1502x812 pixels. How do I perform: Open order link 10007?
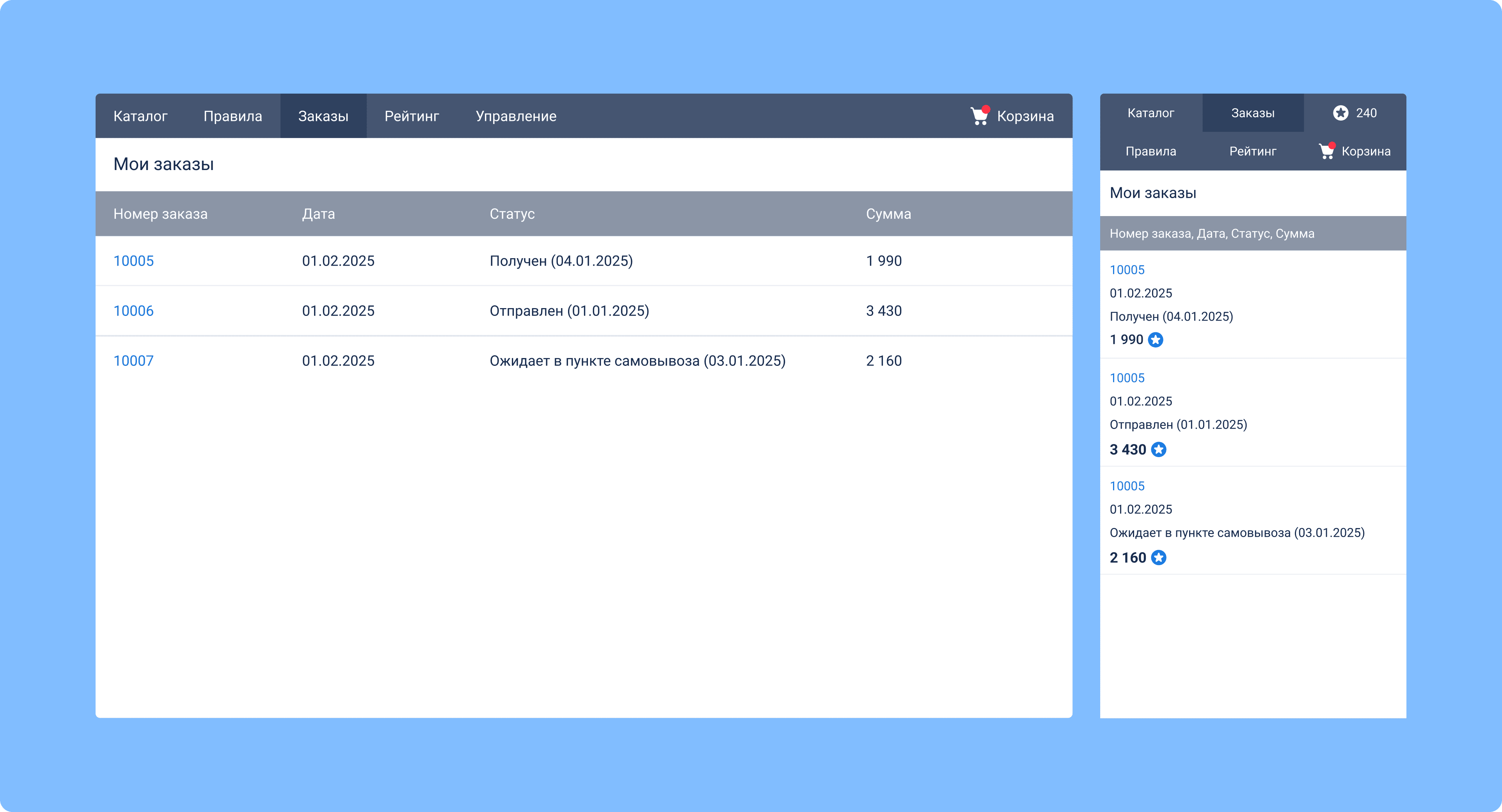(x=133, y=361)
